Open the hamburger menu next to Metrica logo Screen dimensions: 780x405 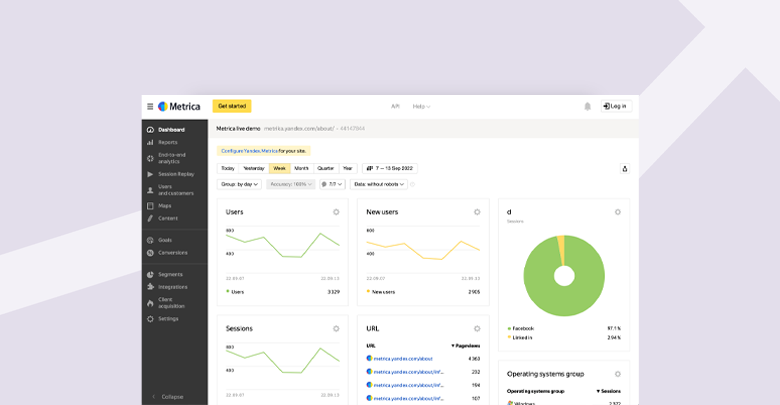[x=150, y=106]
